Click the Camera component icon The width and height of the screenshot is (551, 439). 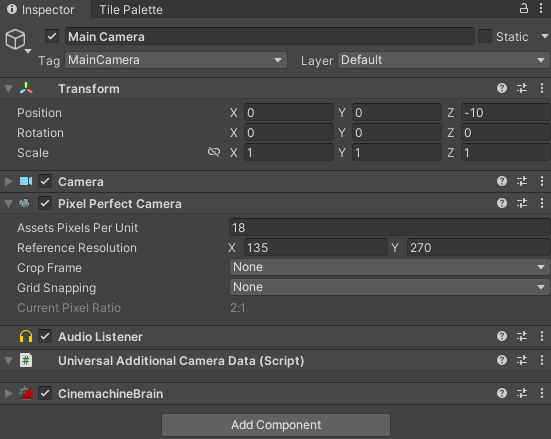[26, 181]
